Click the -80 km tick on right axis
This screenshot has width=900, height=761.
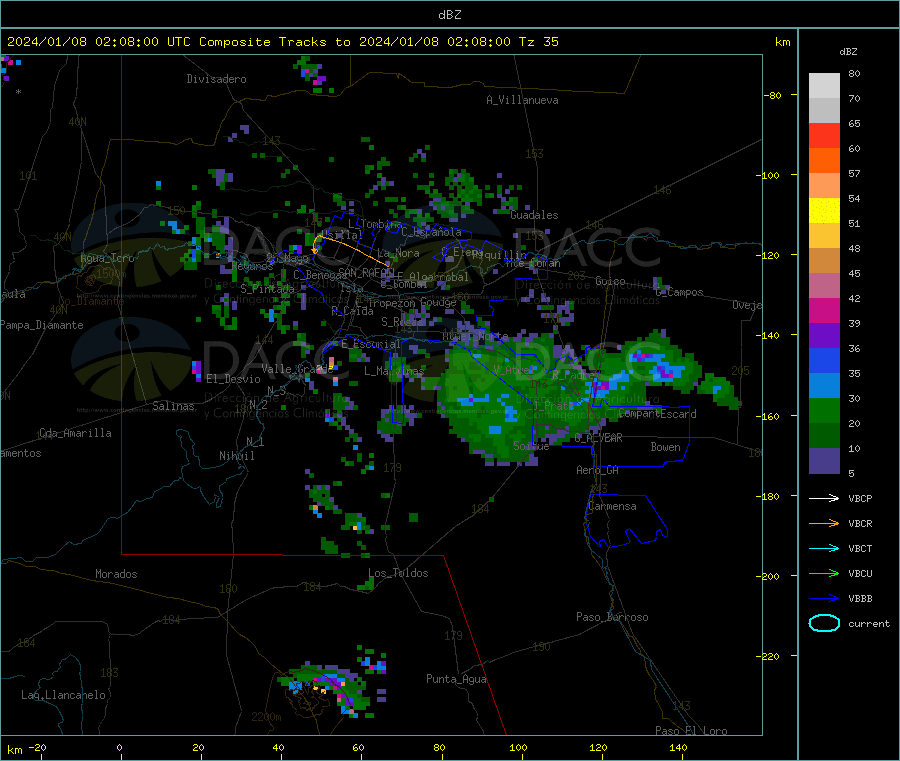pyautogui.click(x=772, y=95)
